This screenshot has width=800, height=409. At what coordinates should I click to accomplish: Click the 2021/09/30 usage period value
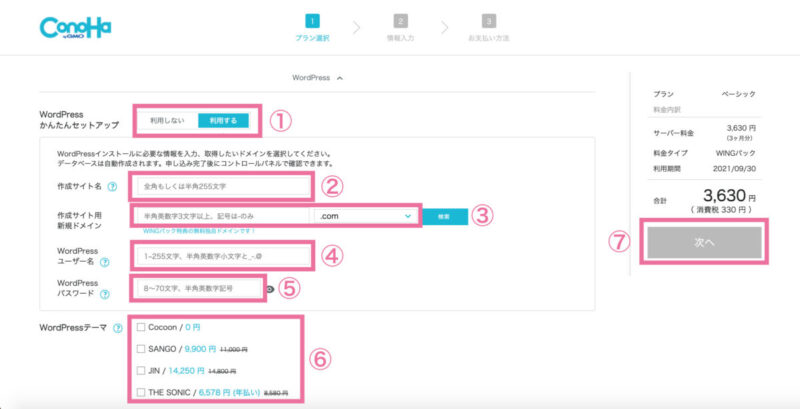736,168
